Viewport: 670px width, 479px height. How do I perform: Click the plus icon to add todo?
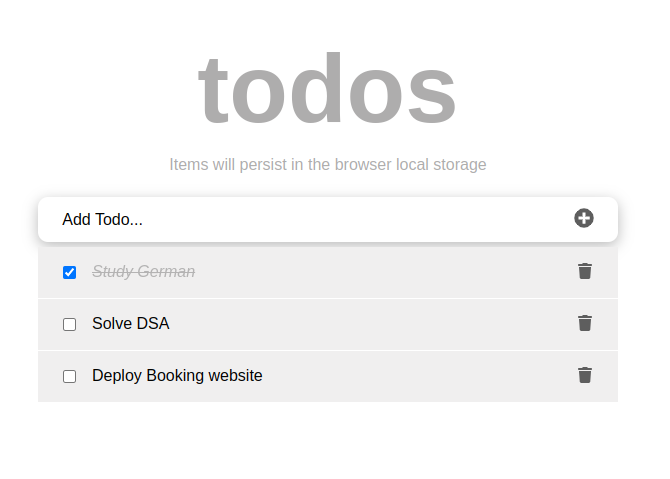coord(584,218)
